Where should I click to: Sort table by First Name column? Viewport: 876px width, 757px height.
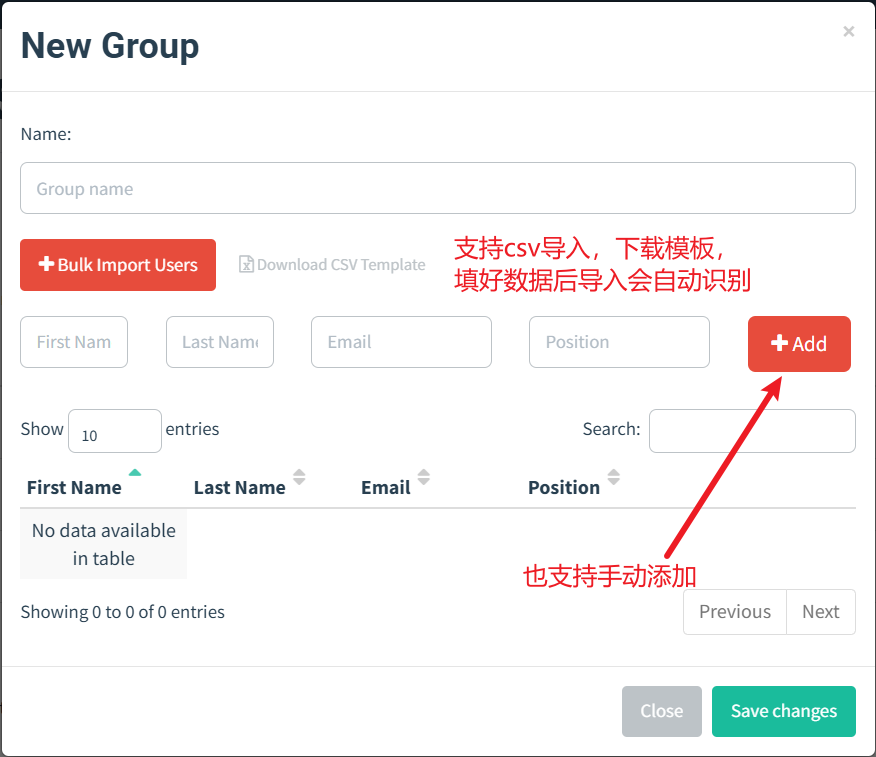pyautogui.click(x=75, y=487)
